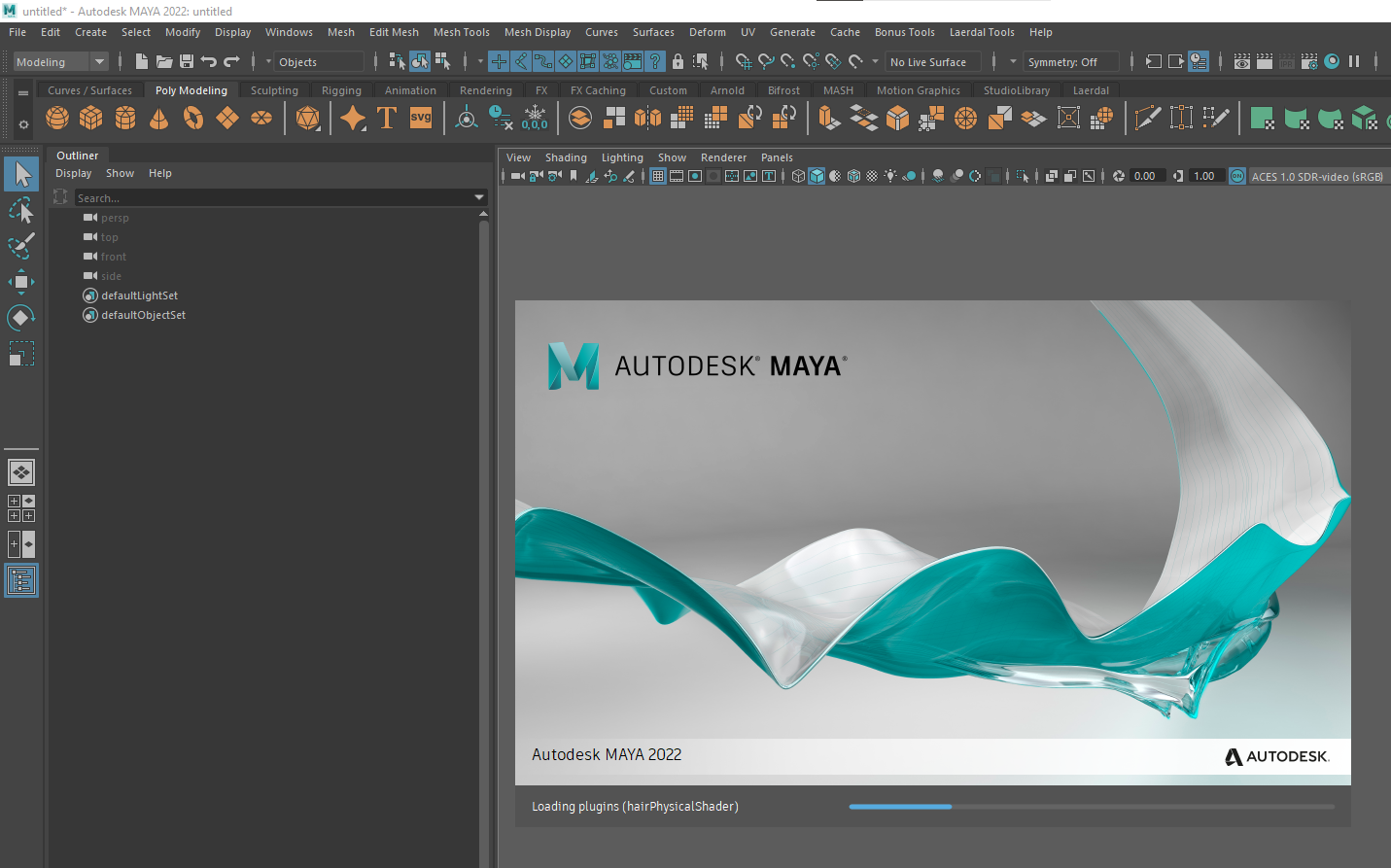
Task: Click the Undo arrow icon
Action: [x=209, y=61]
